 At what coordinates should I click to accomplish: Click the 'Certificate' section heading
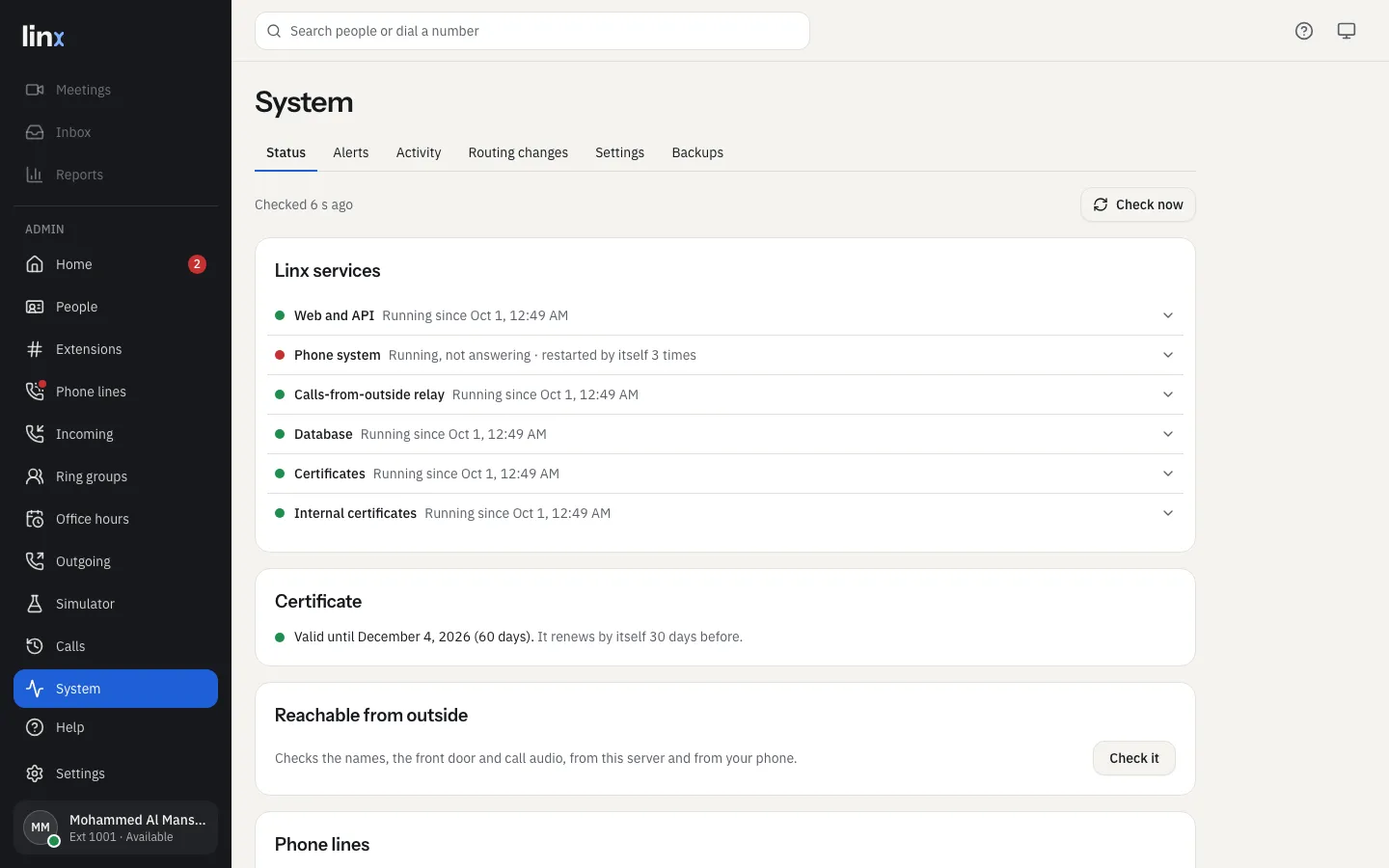point(318,602)
